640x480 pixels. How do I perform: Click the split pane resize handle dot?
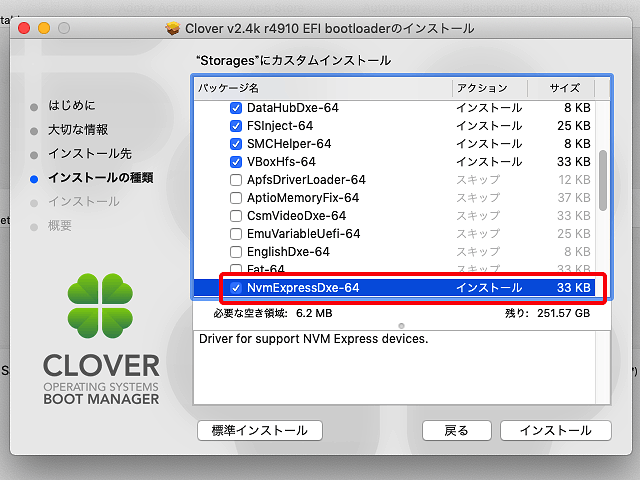(x=401, y=326)
